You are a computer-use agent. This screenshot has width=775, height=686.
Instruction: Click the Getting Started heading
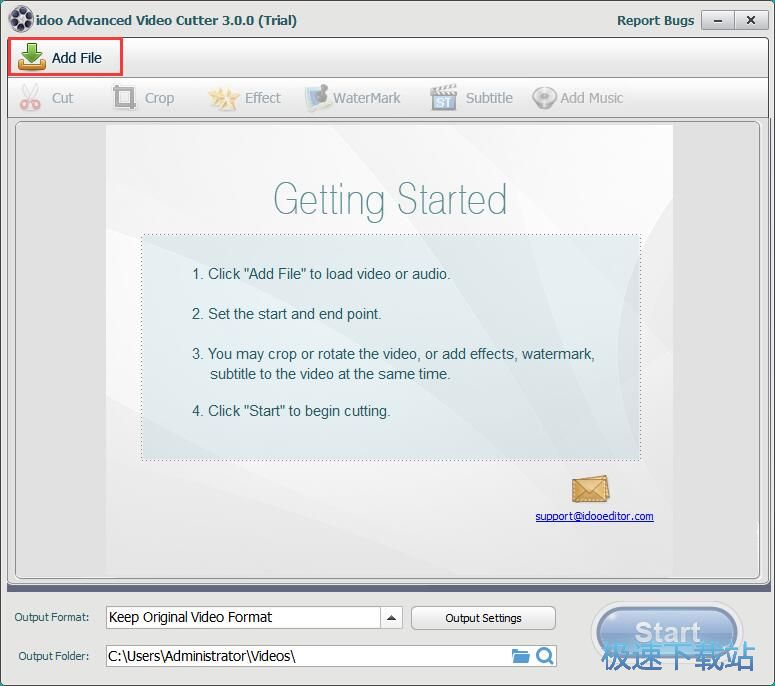tap(390, 199)
